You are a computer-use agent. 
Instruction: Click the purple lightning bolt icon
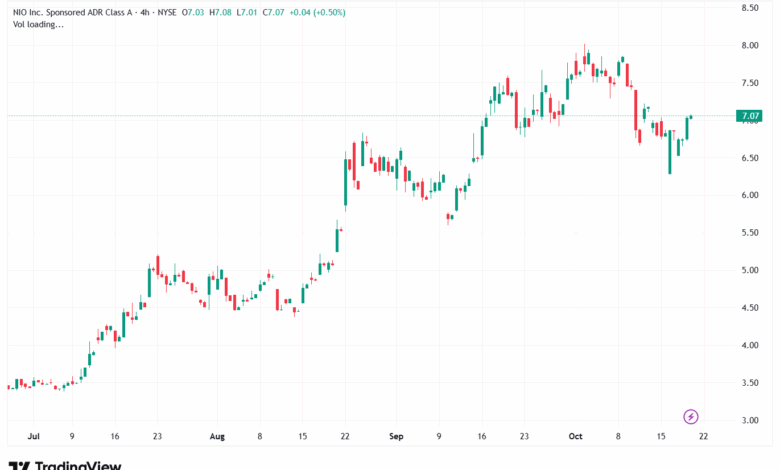pyautogui.click(x=690, y=416)
